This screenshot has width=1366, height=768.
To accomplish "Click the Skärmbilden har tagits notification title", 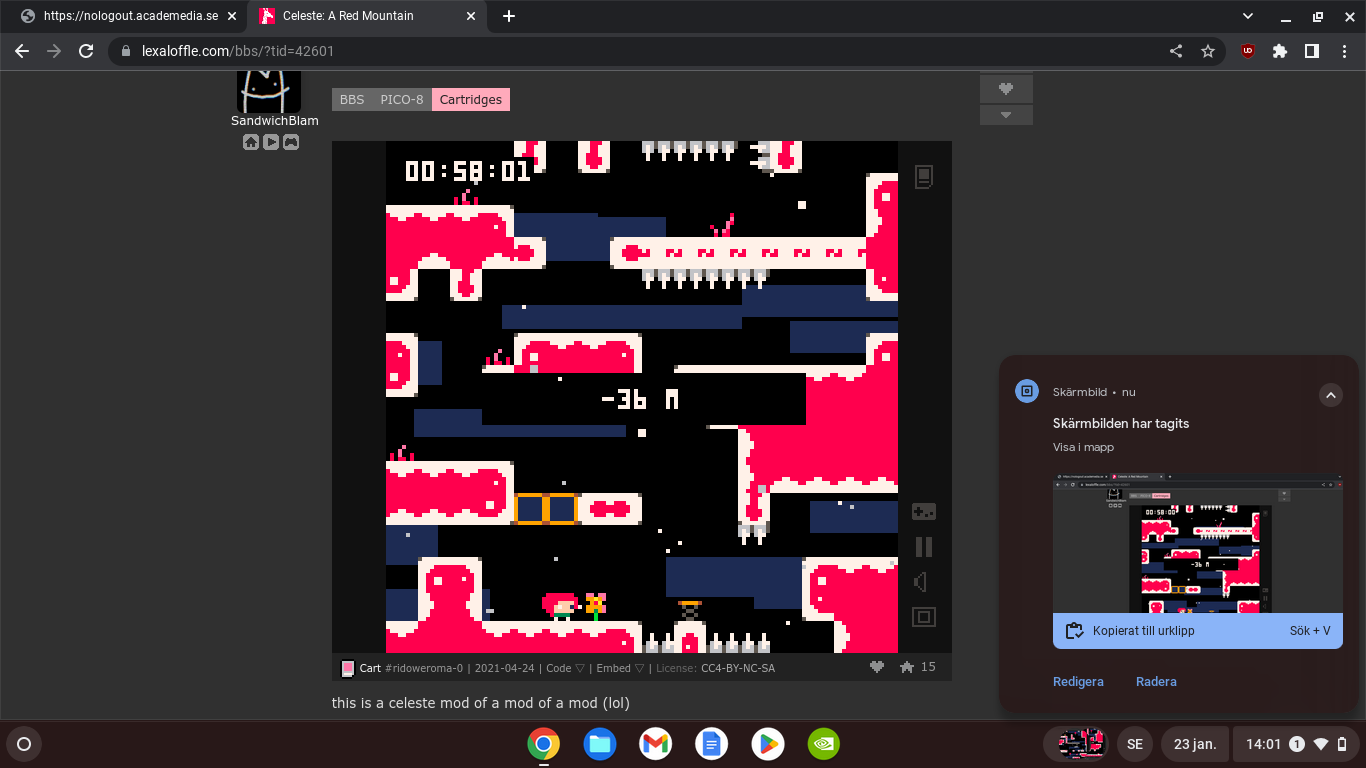I will click(1121, 423).
